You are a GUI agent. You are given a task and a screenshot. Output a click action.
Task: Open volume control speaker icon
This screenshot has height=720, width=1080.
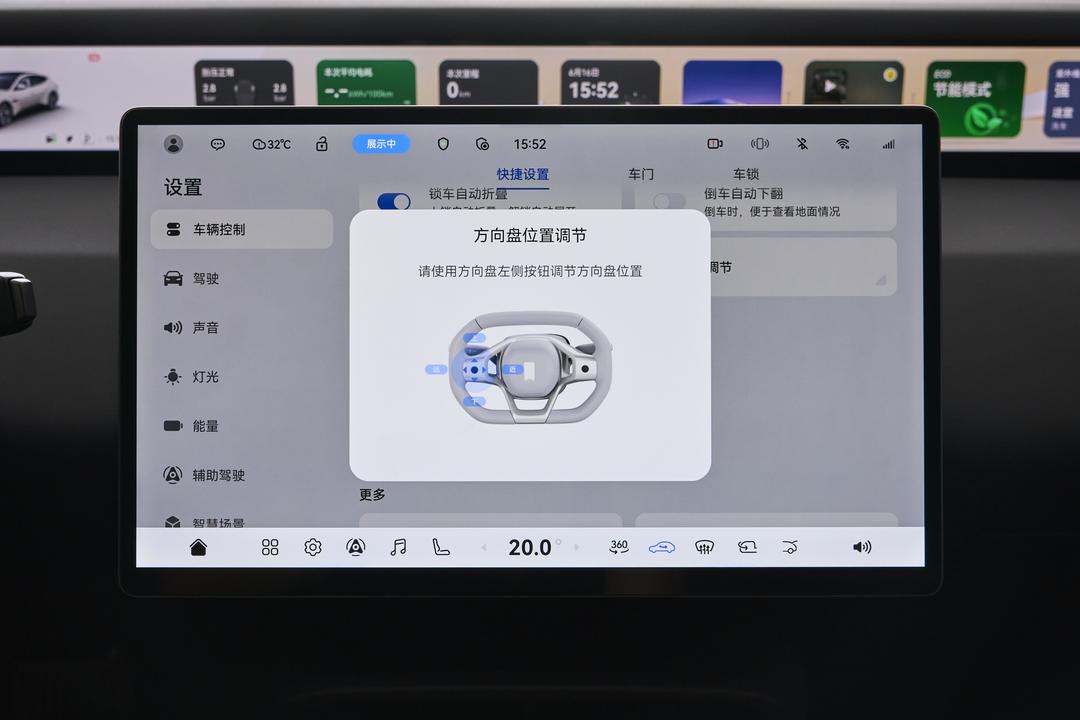coord(862,547)
